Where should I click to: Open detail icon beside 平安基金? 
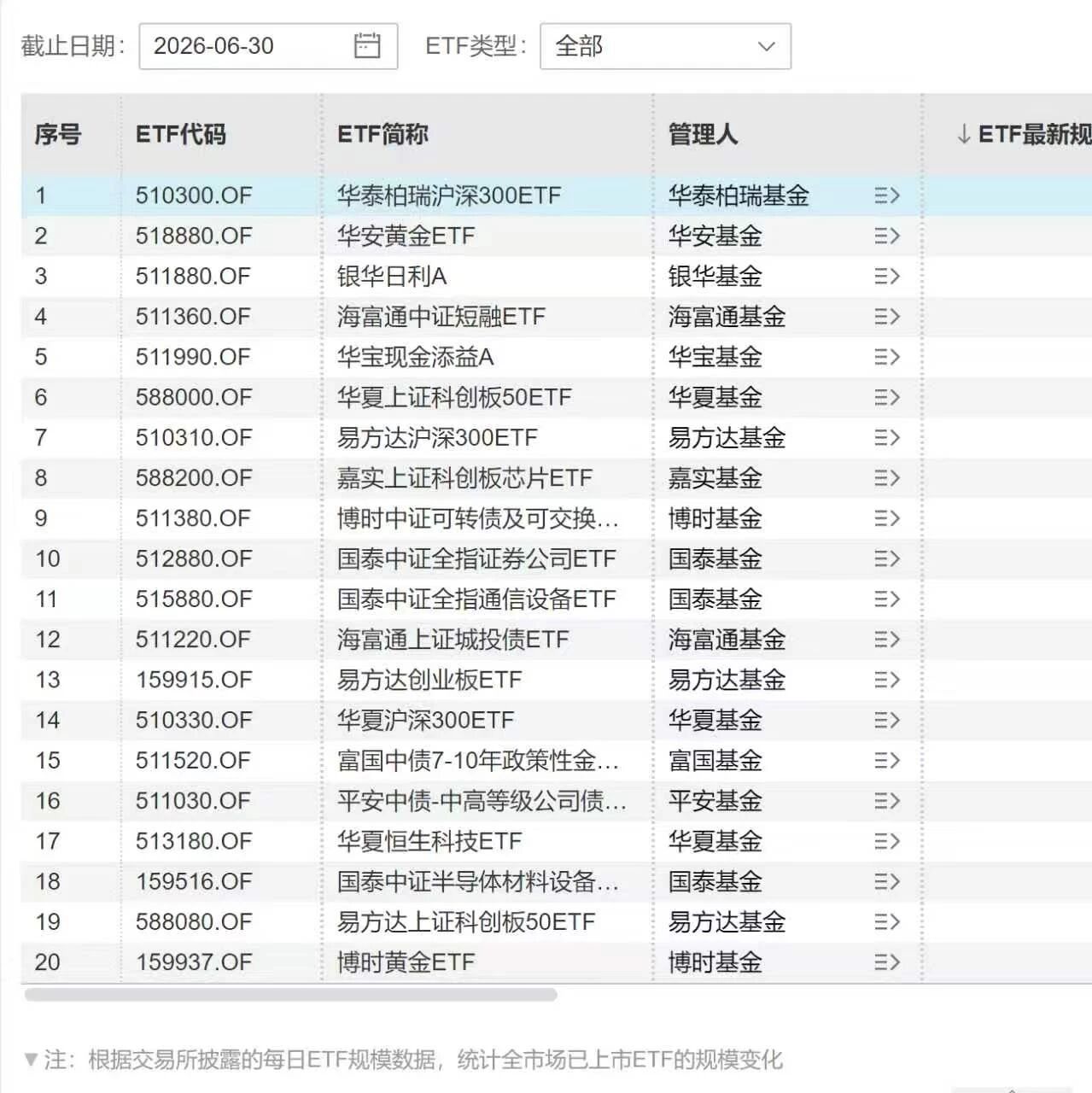(887, 801)
